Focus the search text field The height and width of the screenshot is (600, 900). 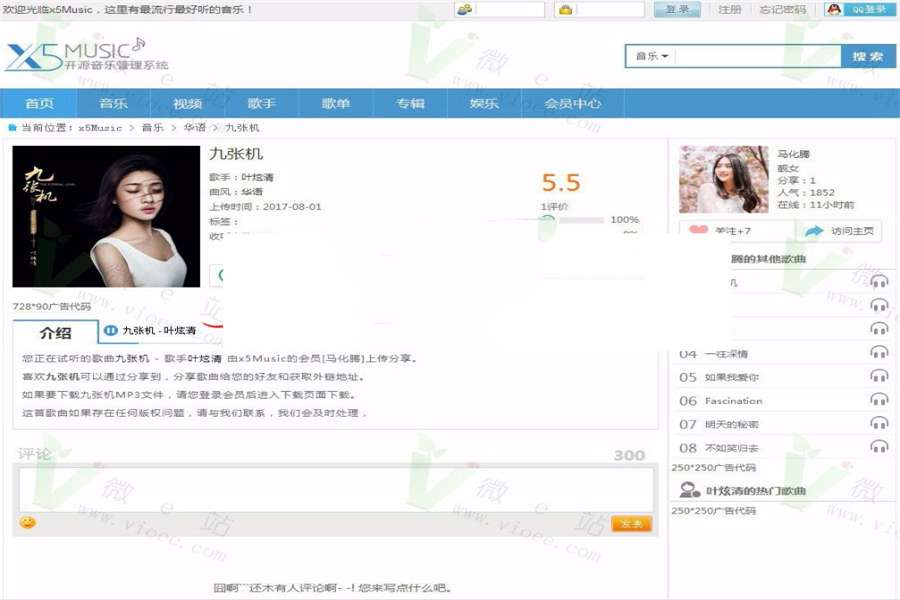(758, 56)
